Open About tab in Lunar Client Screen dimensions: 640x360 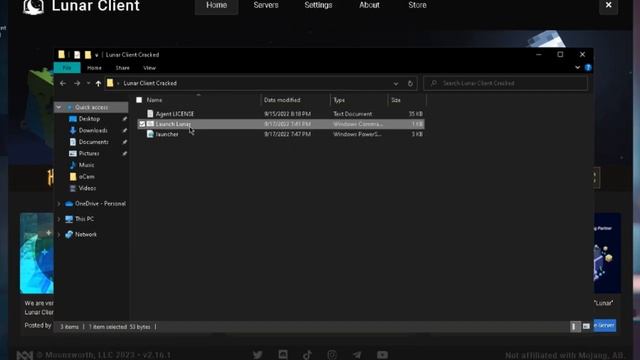(x=369, y=6)
